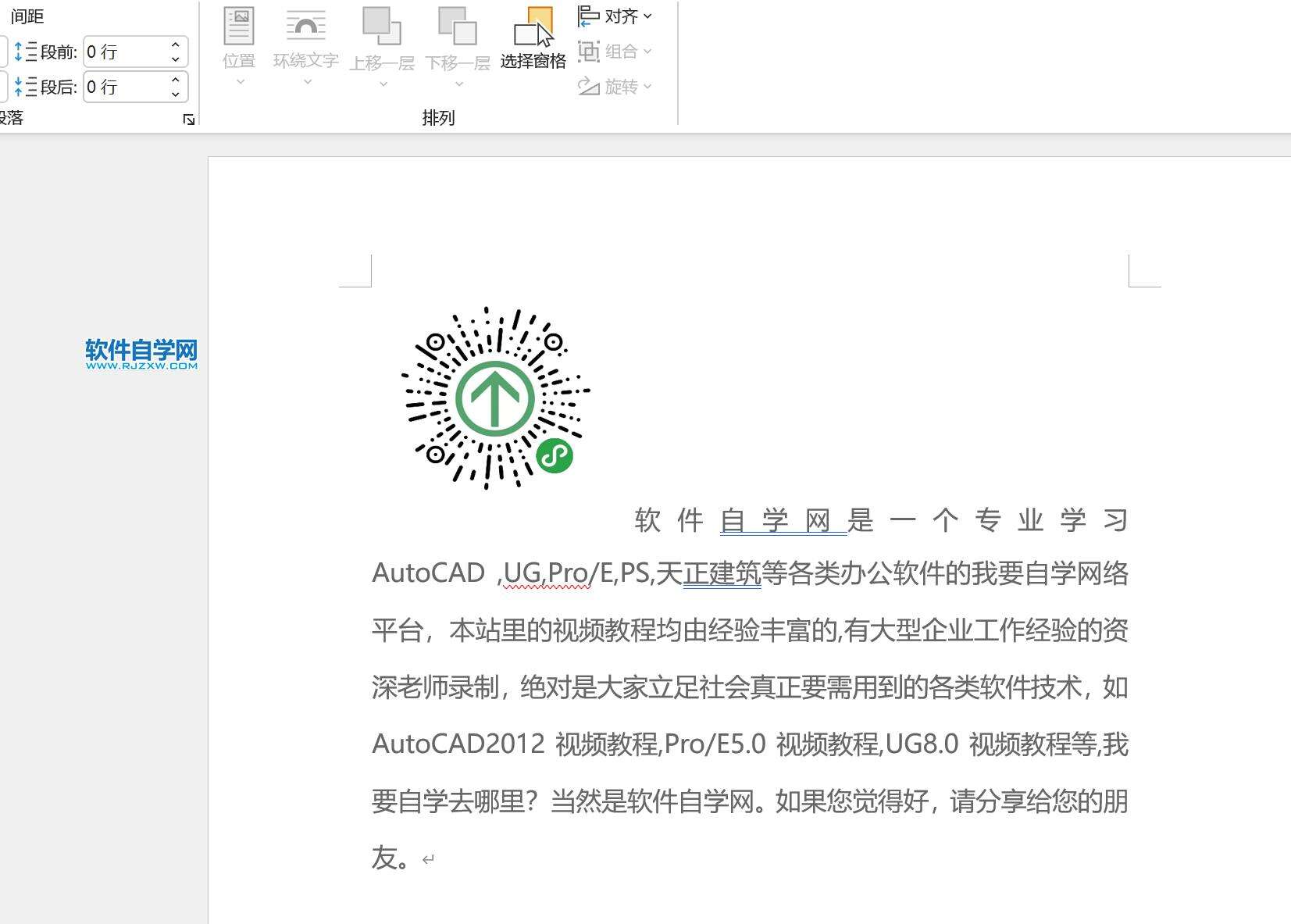Increase 段后 spacing with up arrow
This screenshot has height=924, width=1291.
coord(176,80)
